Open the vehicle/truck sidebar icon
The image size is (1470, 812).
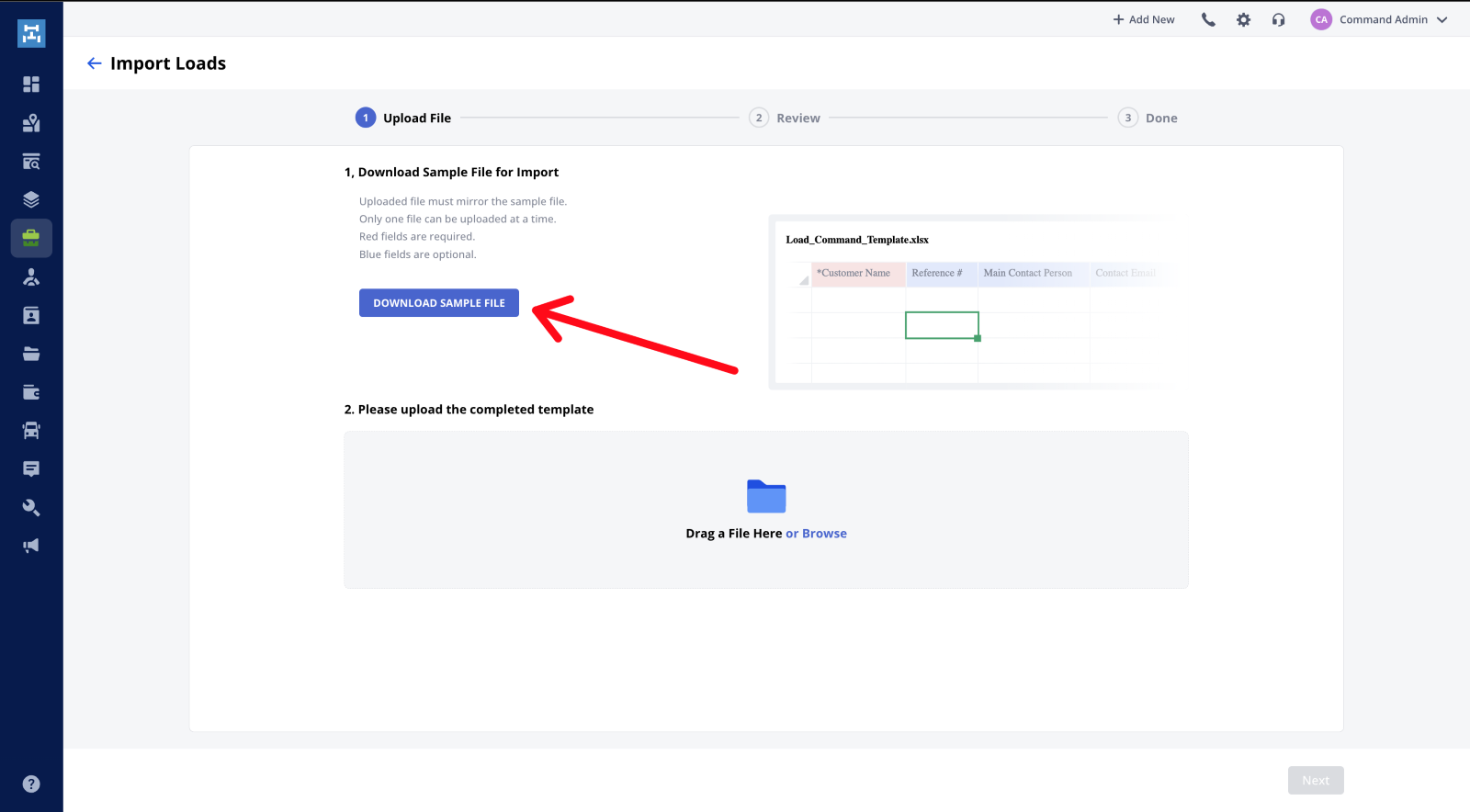31,430
